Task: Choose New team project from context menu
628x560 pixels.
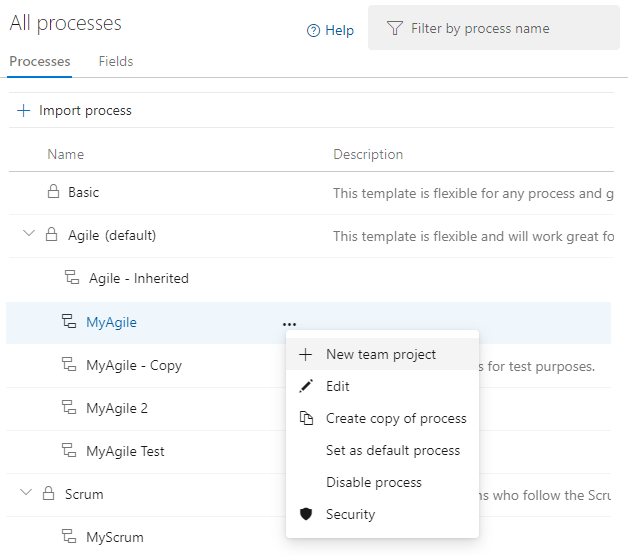Action: point(380,354)
